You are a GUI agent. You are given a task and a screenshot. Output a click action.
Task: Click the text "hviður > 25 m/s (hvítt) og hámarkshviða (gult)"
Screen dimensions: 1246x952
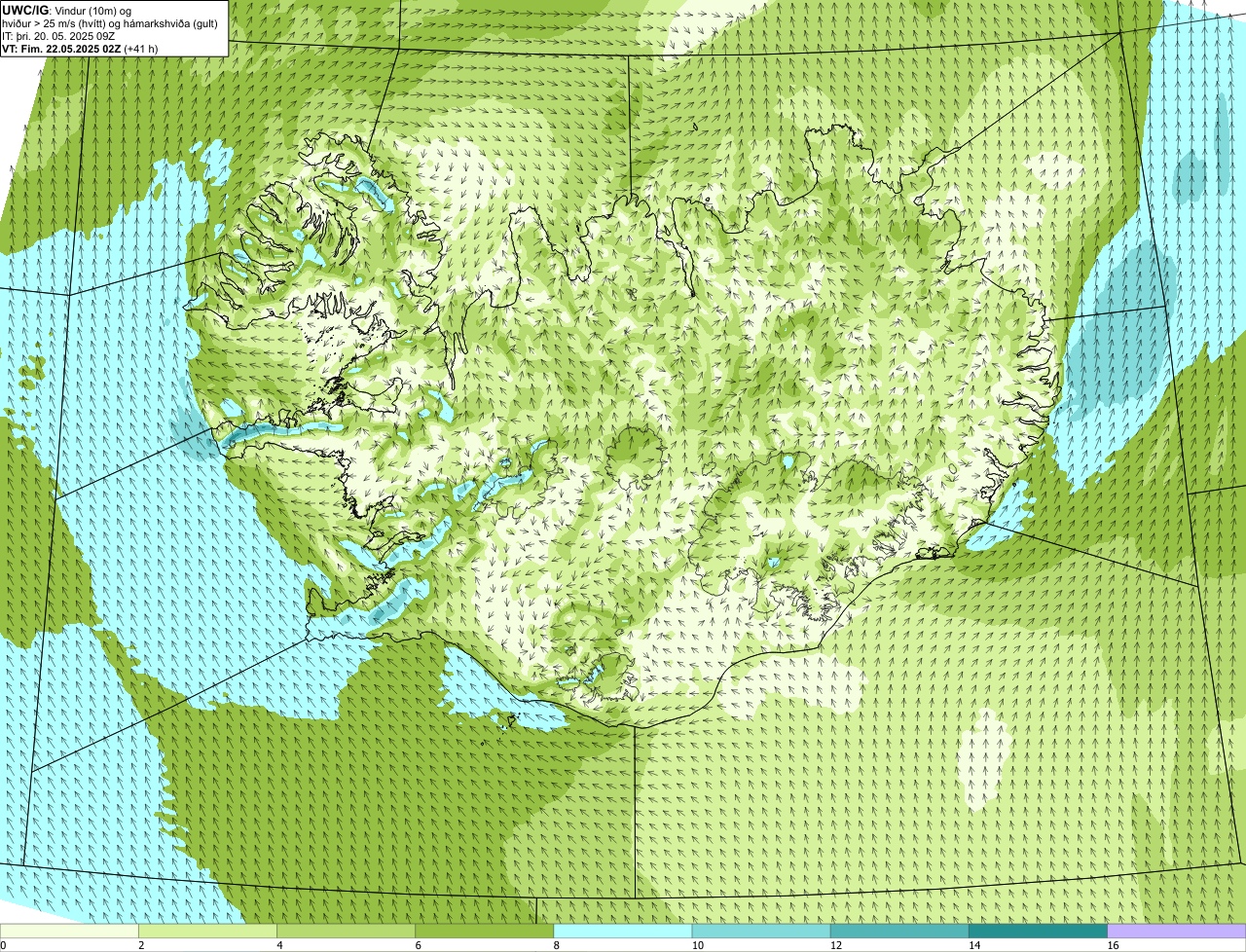(x=110, y=23)
